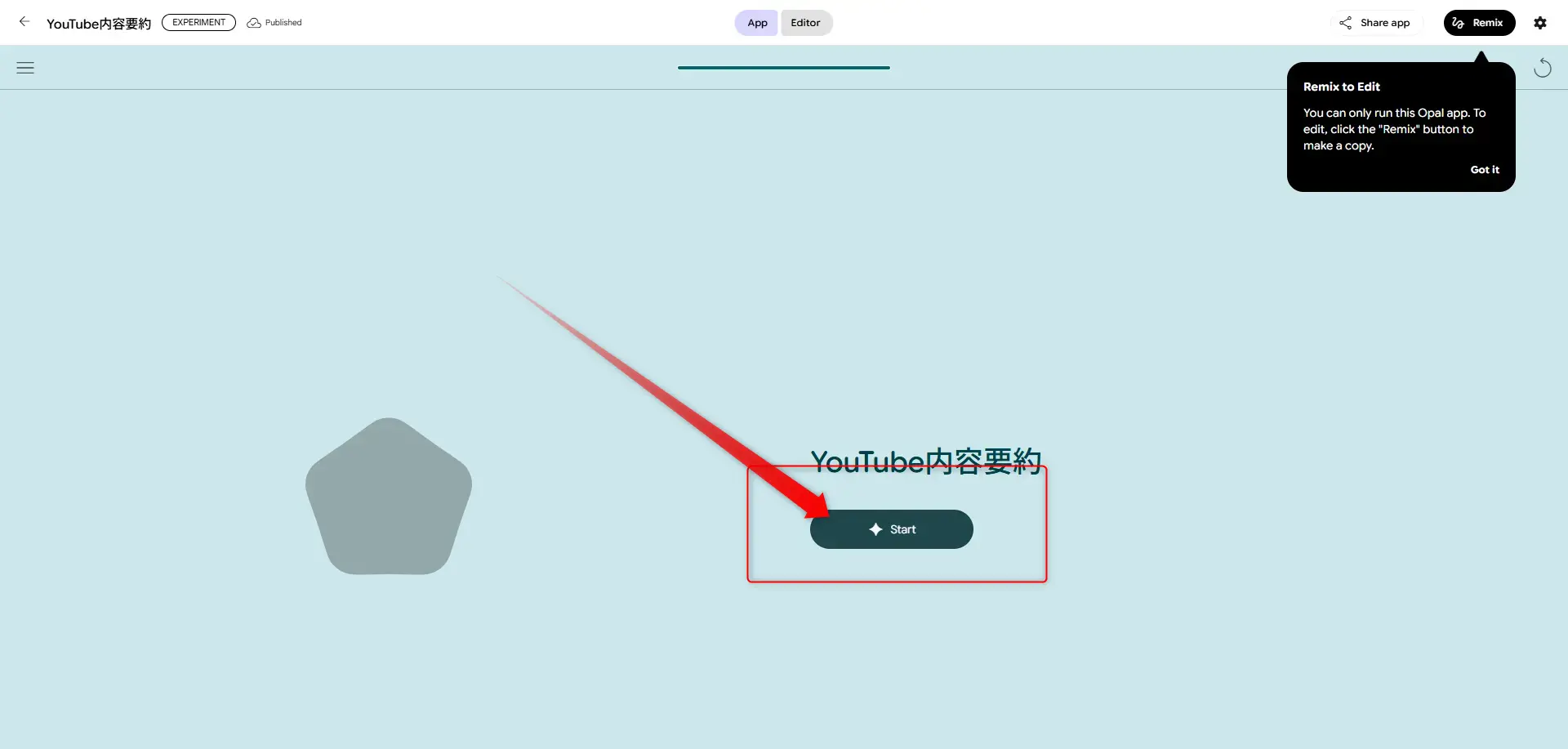Click the sparkle icon on Start button
The image size is (1568, 749).
point(875,529)
